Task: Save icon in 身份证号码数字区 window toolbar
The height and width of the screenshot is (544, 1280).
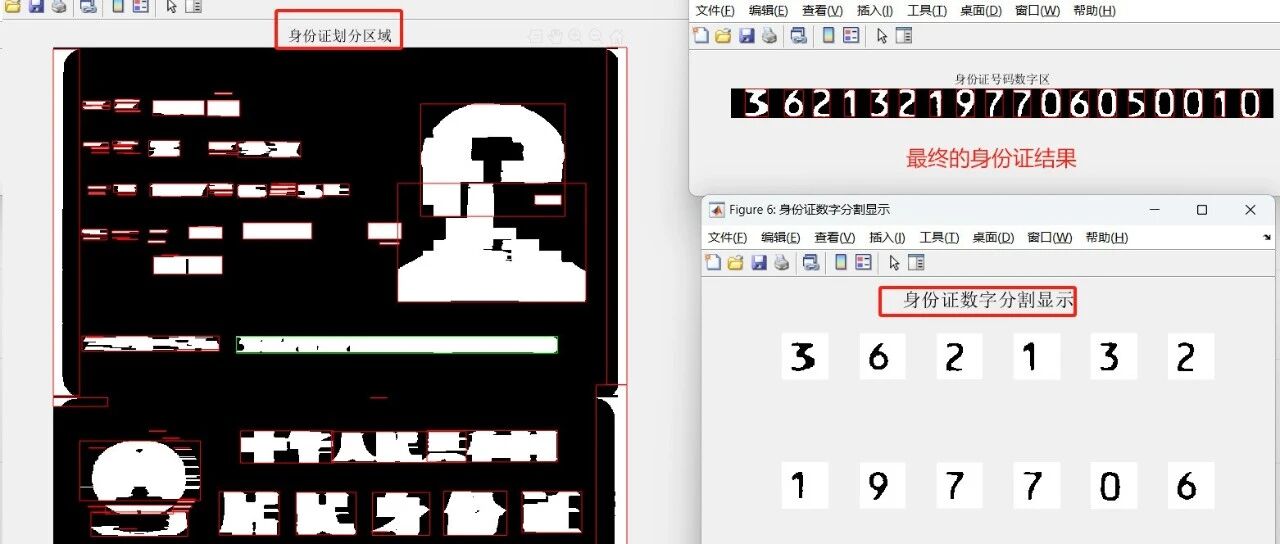Action: [x=746, y=36]
